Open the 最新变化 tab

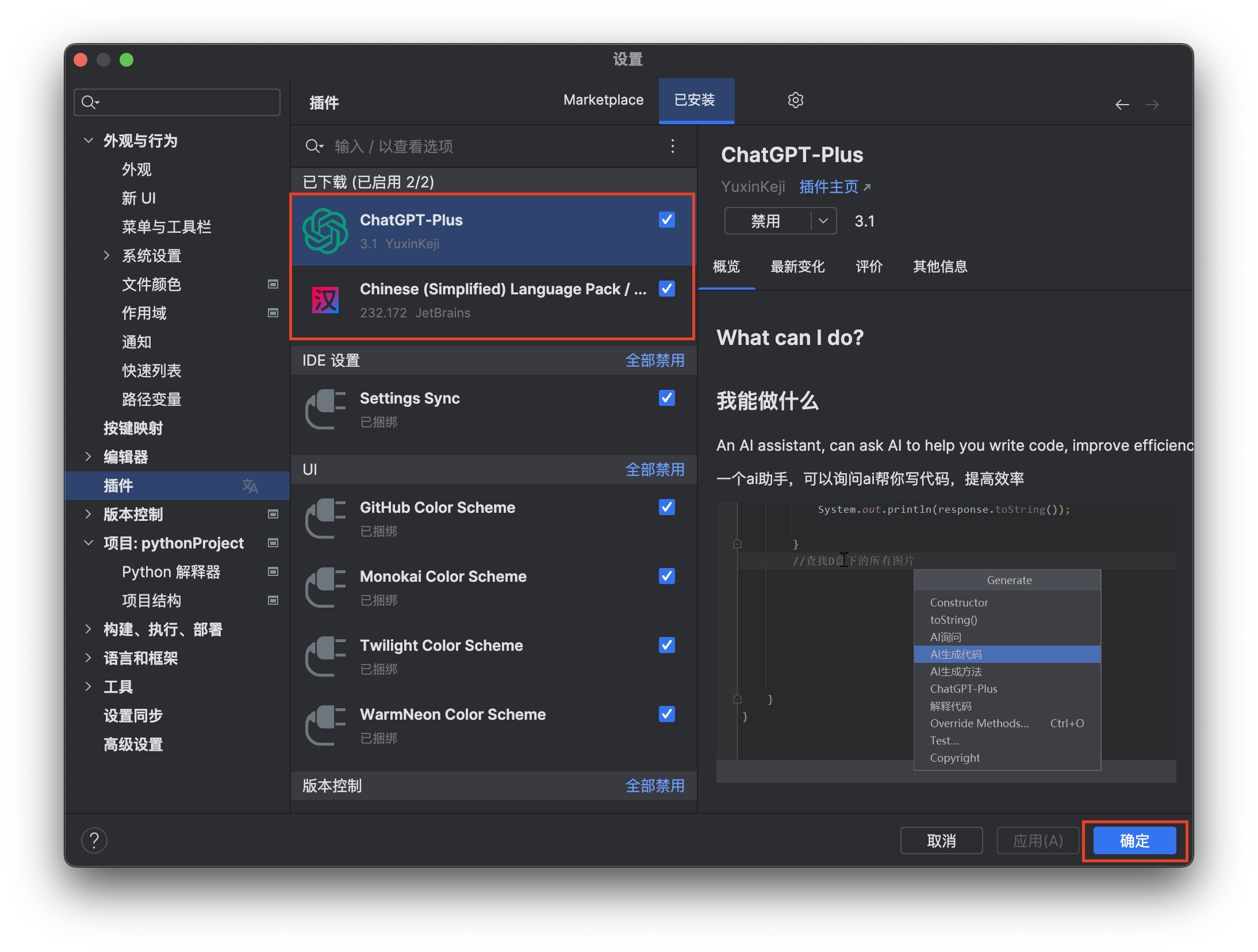(797, 267)
